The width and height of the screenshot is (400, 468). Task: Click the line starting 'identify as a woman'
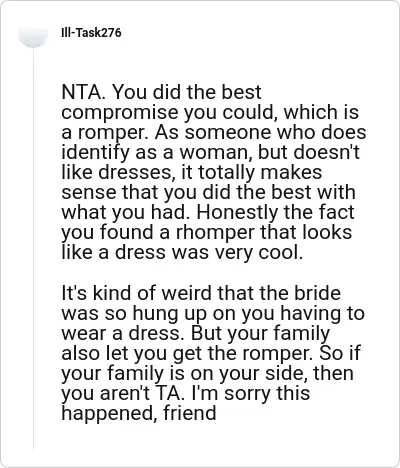(211, 152)
